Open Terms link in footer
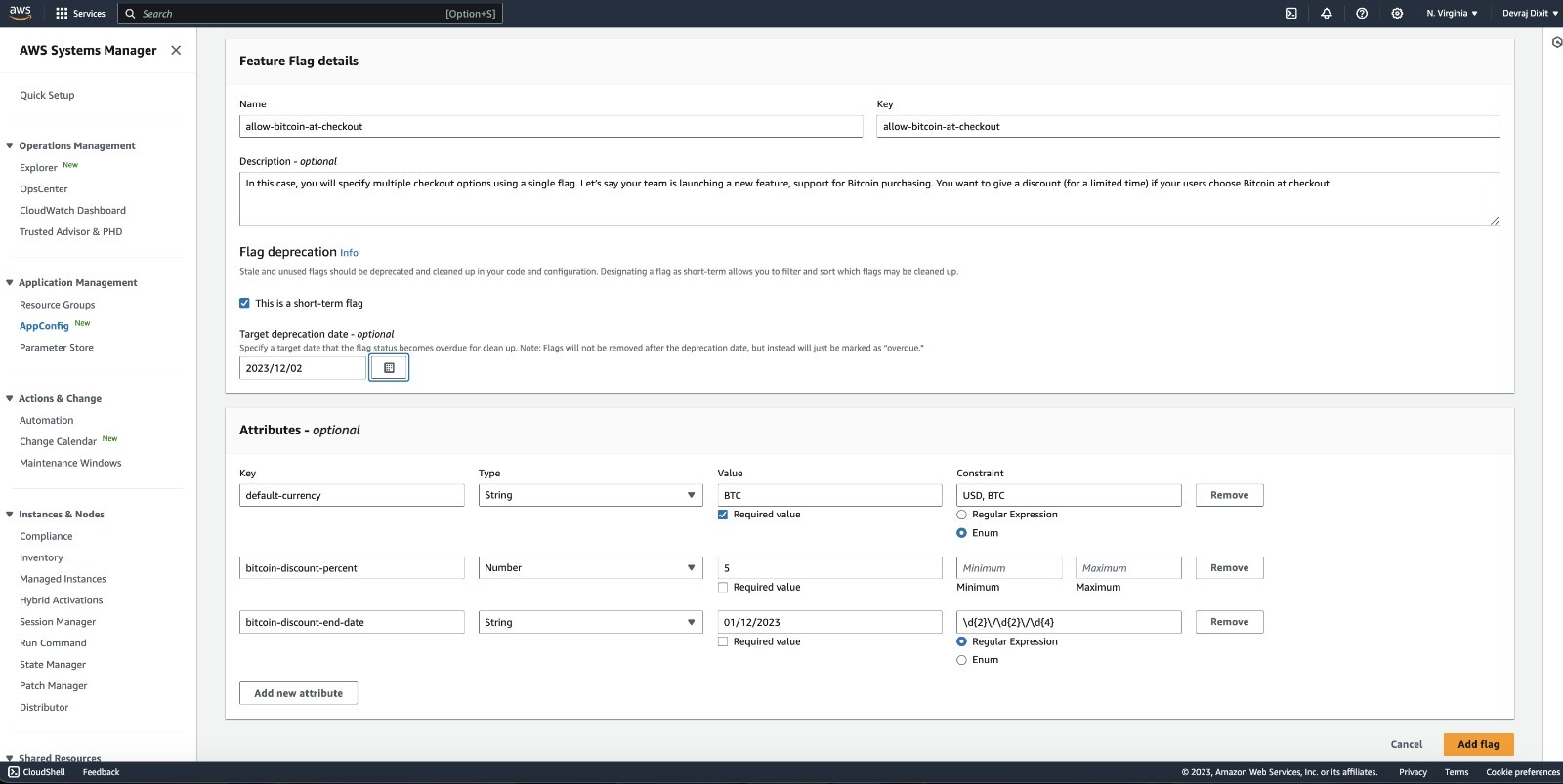This screenshot has height=784, width=1563. [1457, 772]
